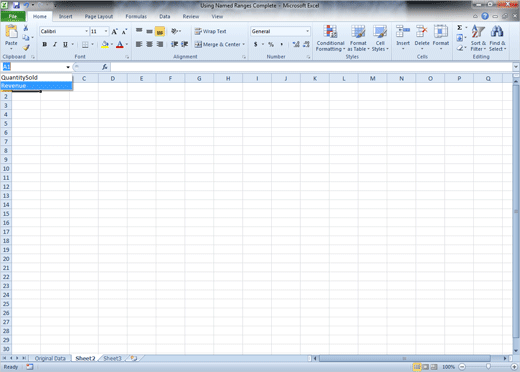Apply the font color red A
Screen dimensions: 520x372
pyautogui.click(x=120, y=44)
